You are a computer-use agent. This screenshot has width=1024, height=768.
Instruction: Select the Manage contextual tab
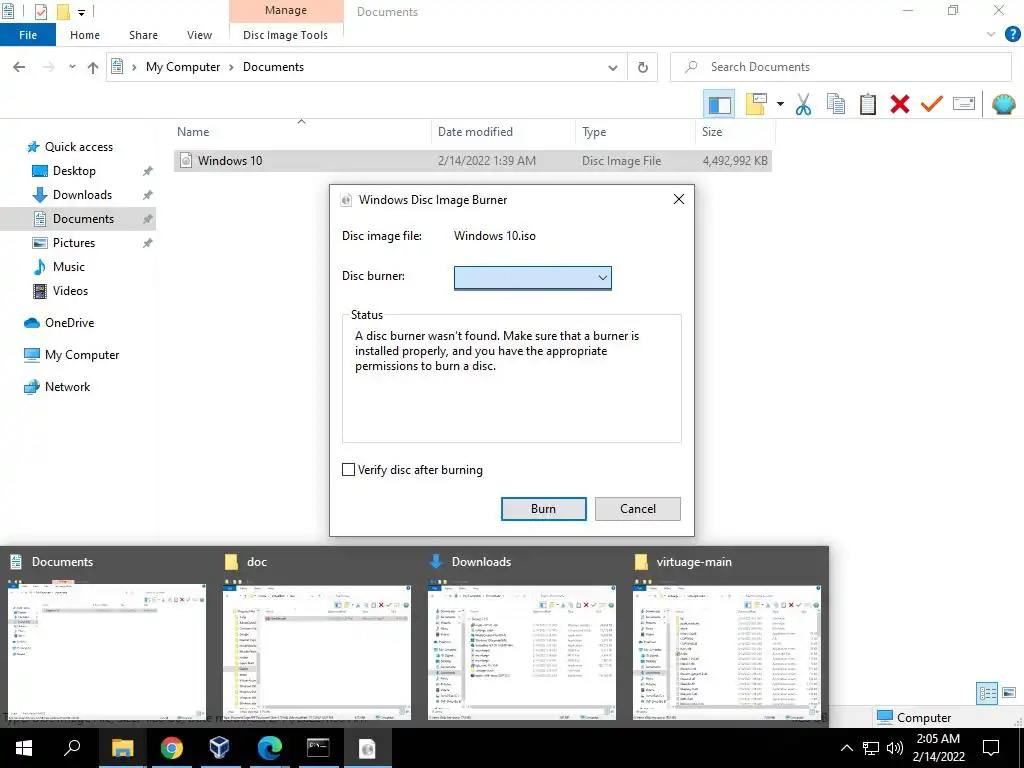286,11
